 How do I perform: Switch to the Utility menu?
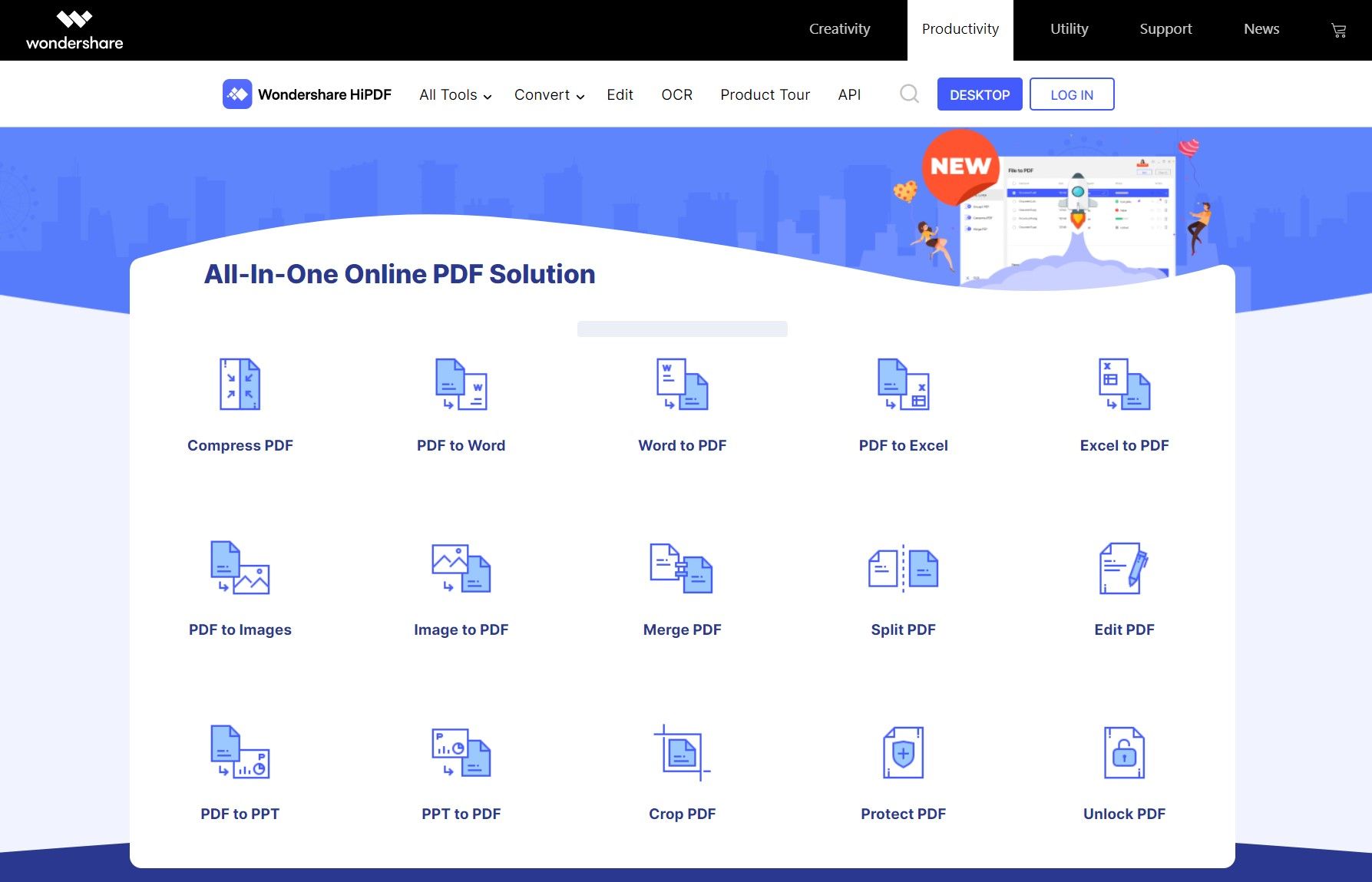(1069, 28)
